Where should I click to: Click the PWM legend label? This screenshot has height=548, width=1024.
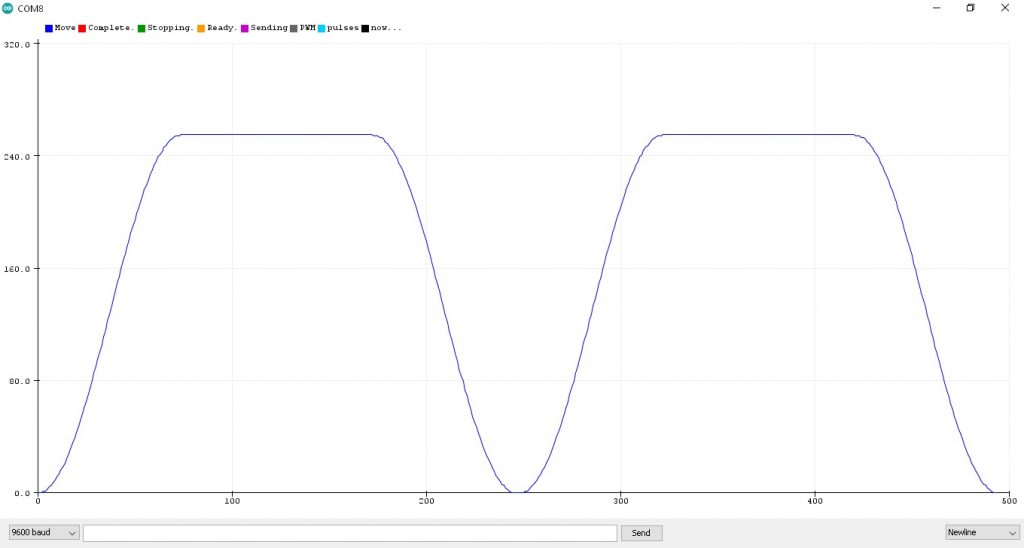pos(308,28)
